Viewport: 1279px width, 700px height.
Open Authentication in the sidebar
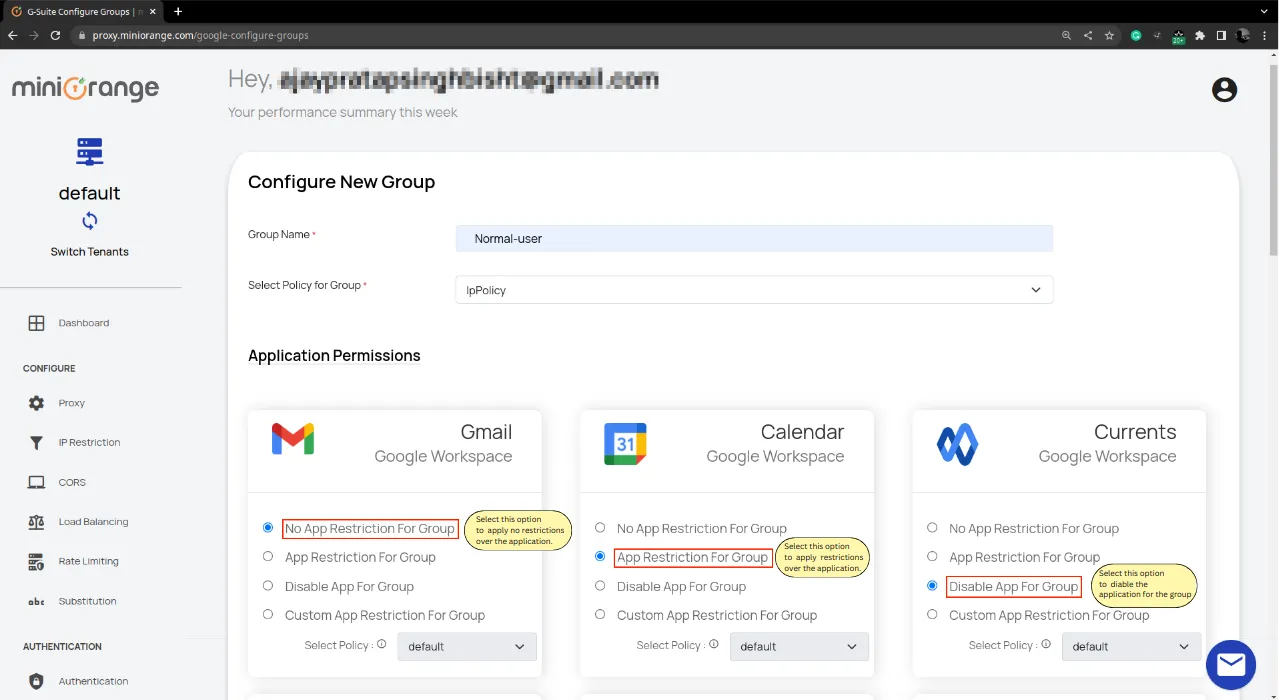(x=93, y=681)
